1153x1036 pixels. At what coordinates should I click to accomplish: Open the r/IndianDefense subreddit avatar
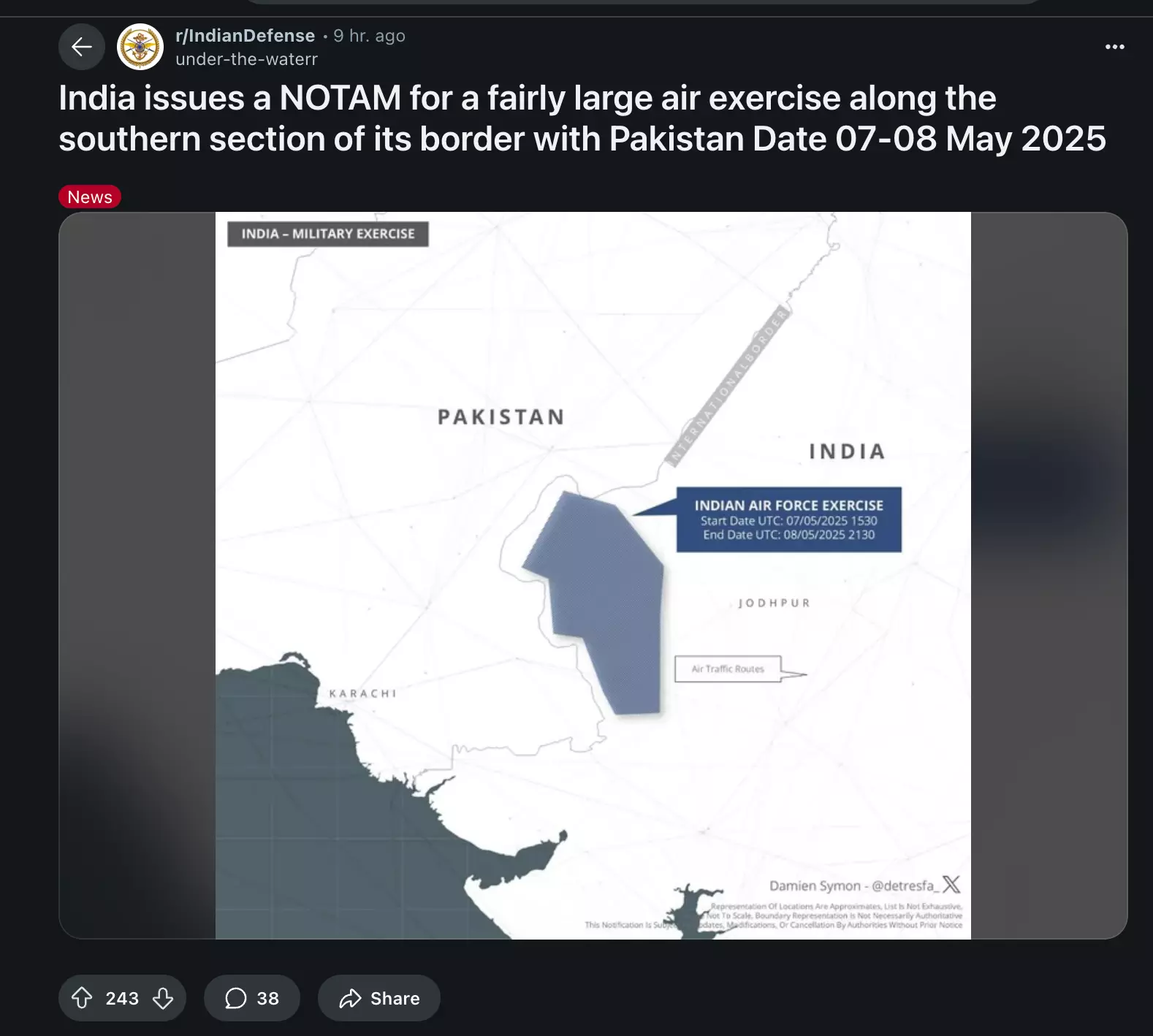pos(140,47)
